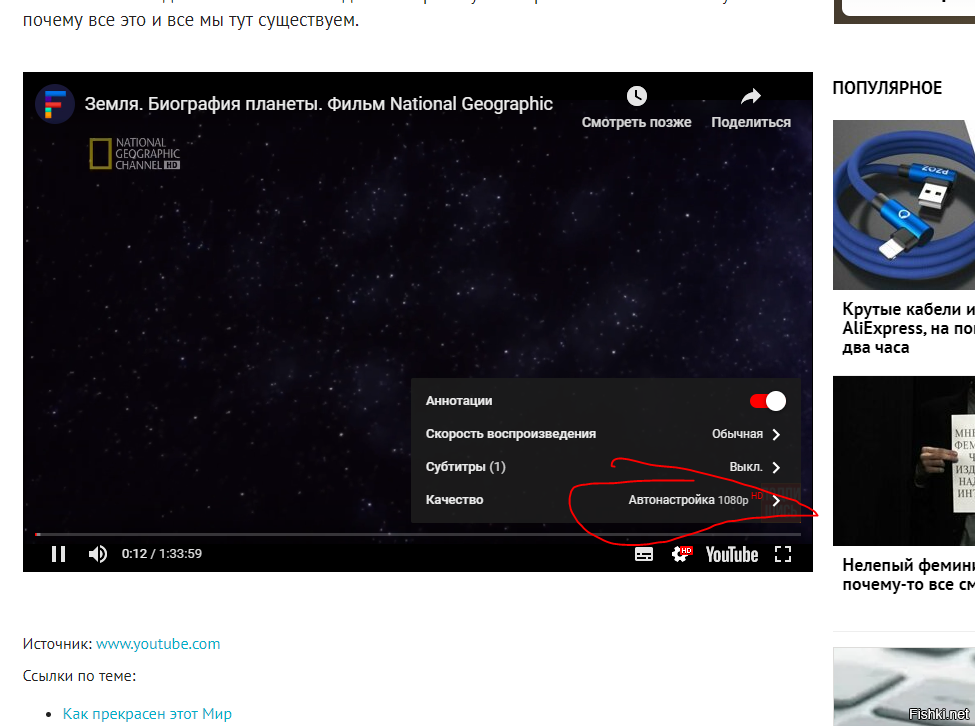Open link Как прекрасен этот Мир
975x726 pixels.
pyautogui.click(x=147, y=713)
